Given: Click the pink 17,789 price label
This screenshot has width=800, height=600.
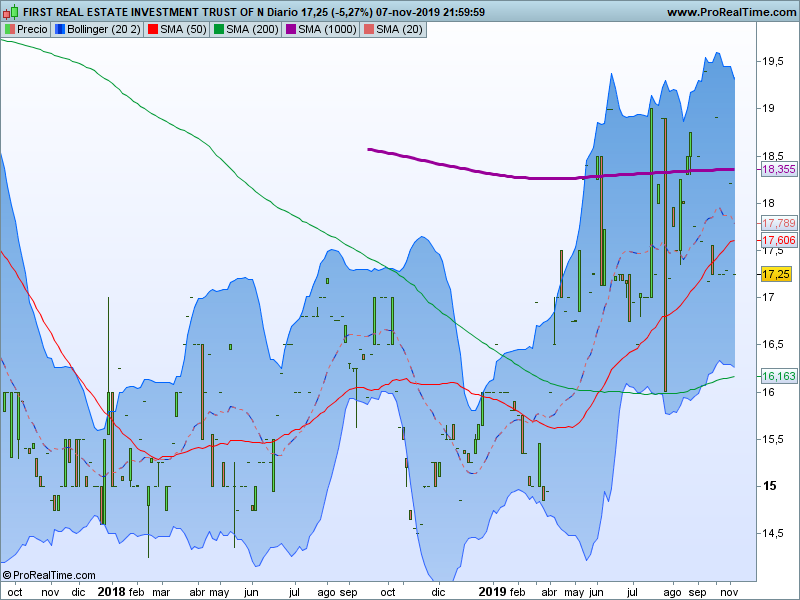Looking at the screenshot, I should tap(779, 223).
